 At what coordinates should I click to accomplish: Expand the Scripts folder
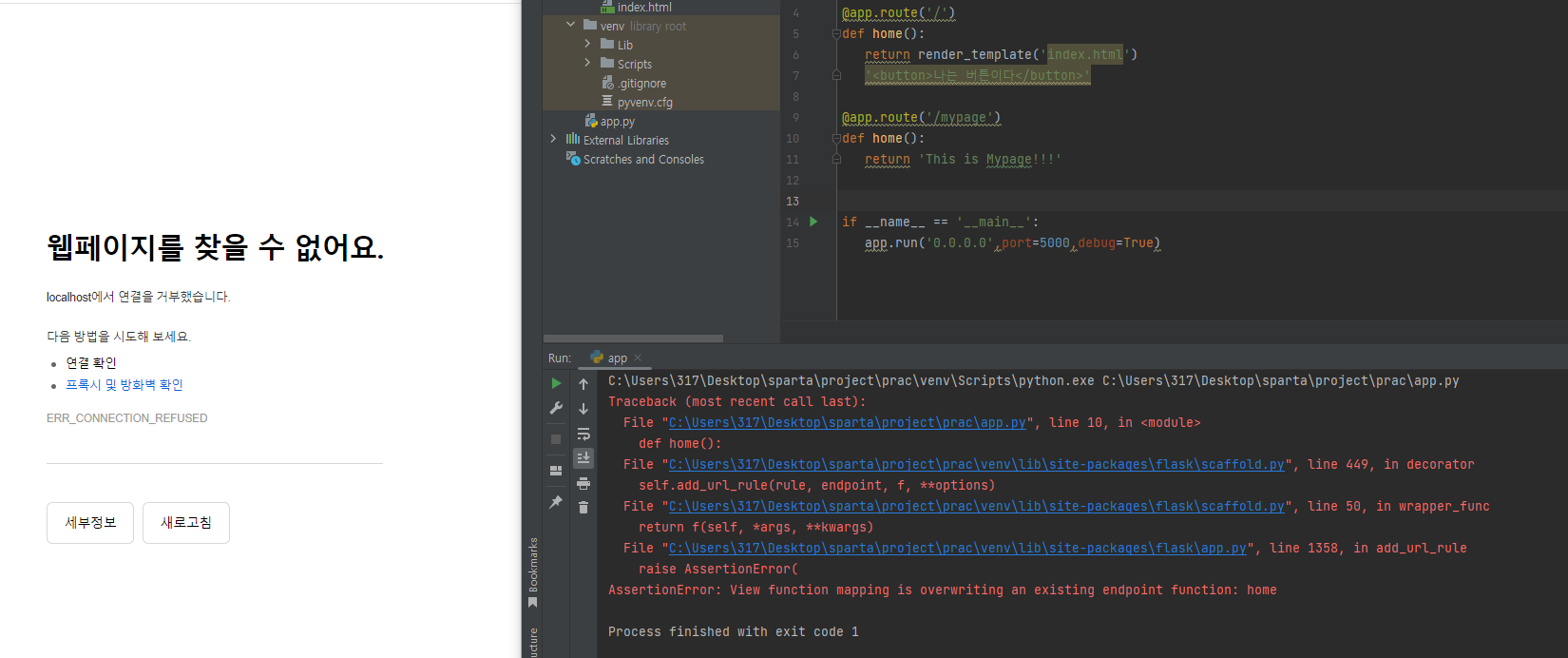pos(587,63)
